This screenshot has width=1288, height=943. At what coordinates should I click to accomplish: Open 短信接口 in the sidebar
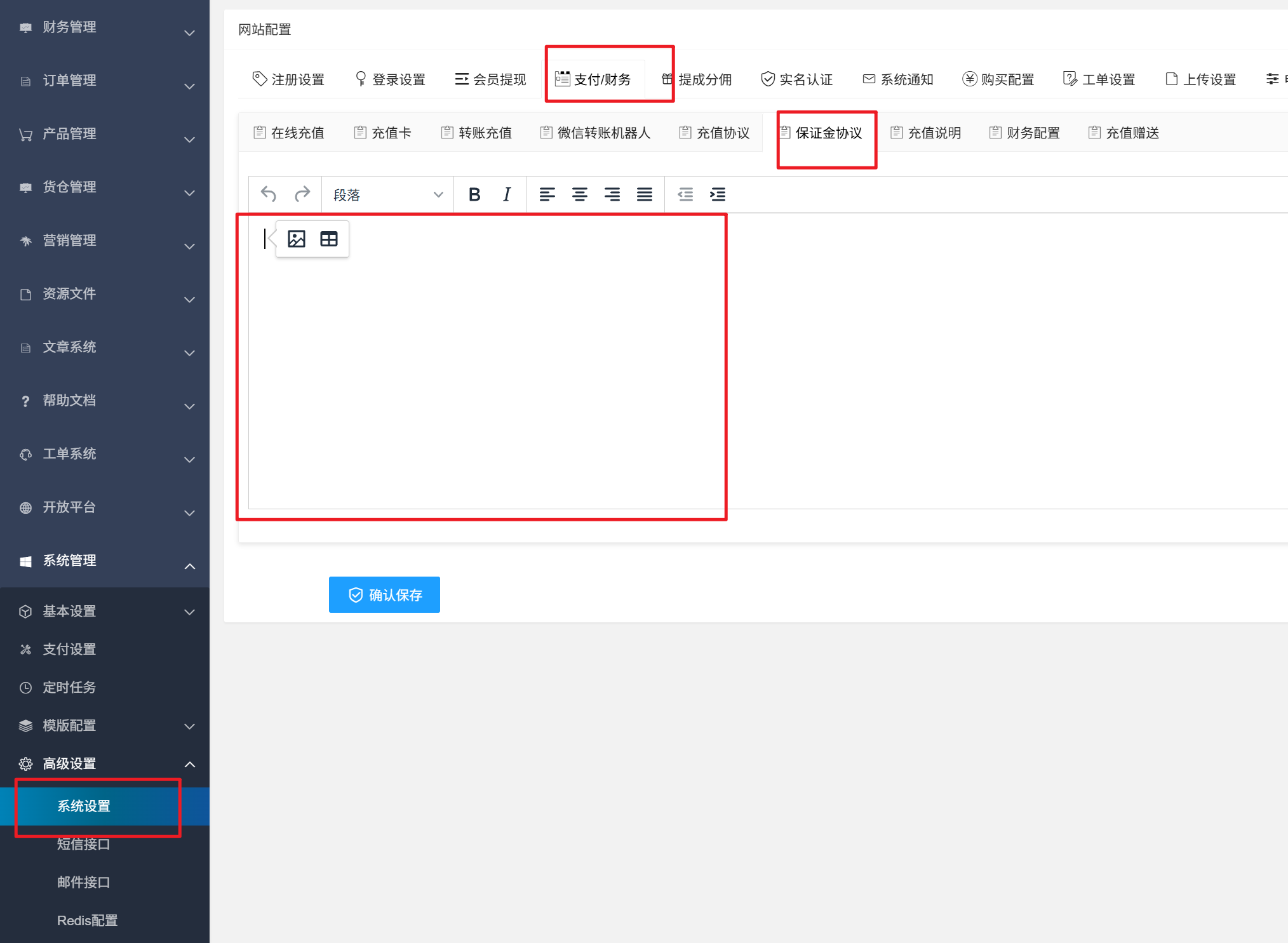coord(83,844)
